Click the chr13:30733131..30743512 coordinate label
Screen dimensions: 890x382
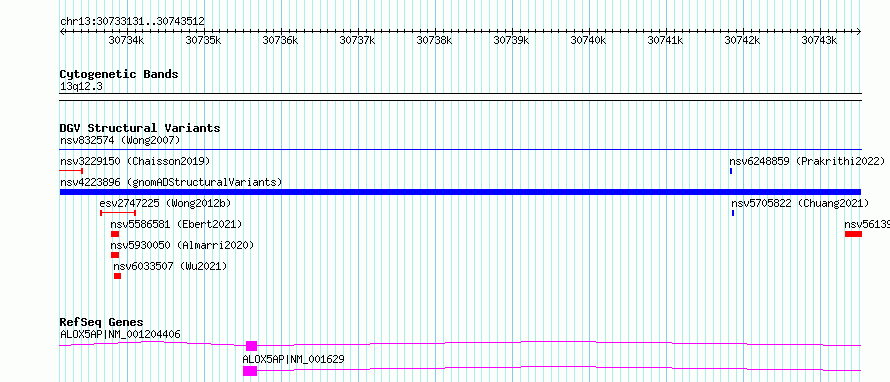pos(132,22)
